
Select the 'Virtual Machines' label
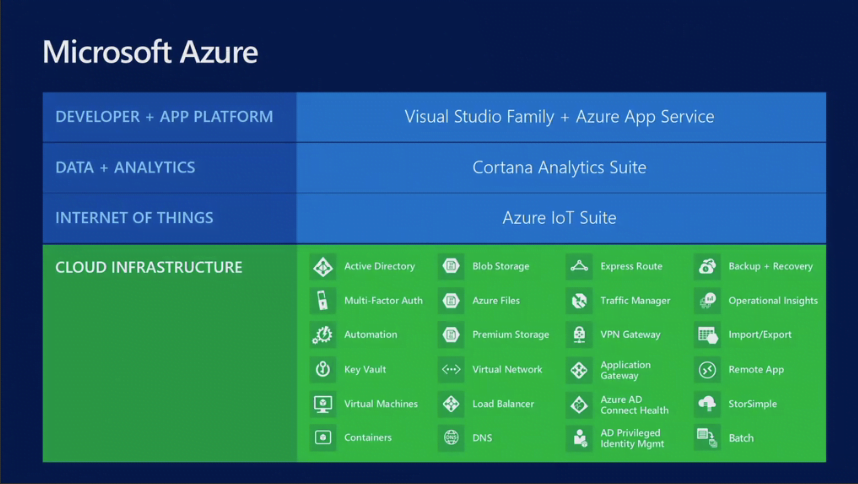coord(381,404)
